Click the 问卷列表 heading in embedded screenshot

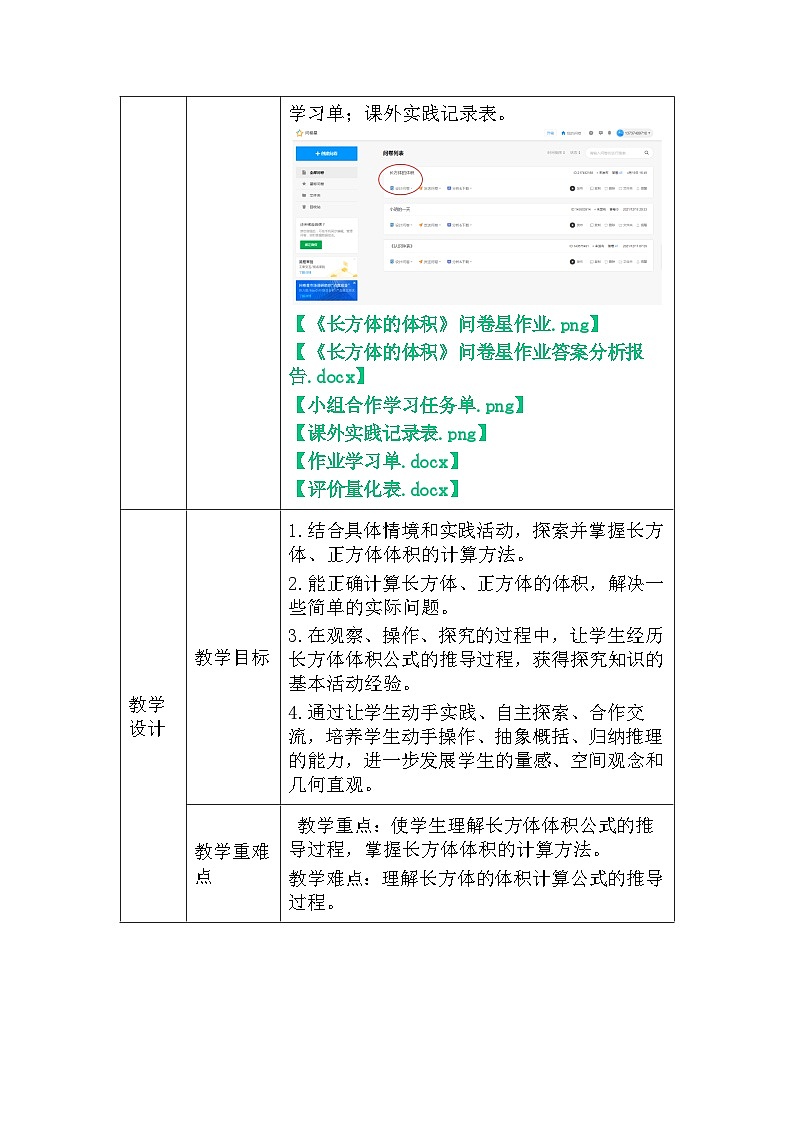[393, 153]
